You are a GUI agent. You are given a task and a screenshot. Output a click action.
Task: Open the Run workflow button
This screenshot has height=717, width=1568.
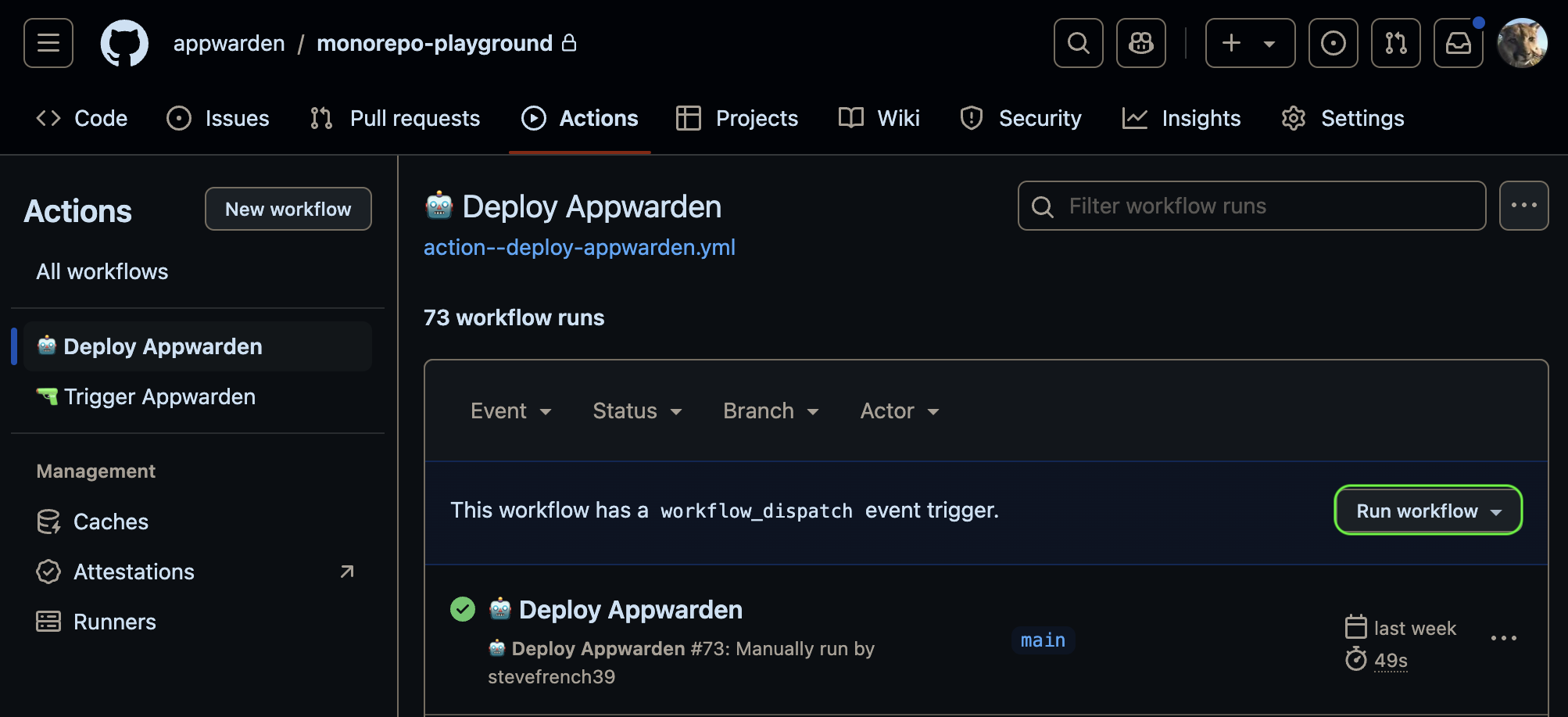pos(1427,511)
